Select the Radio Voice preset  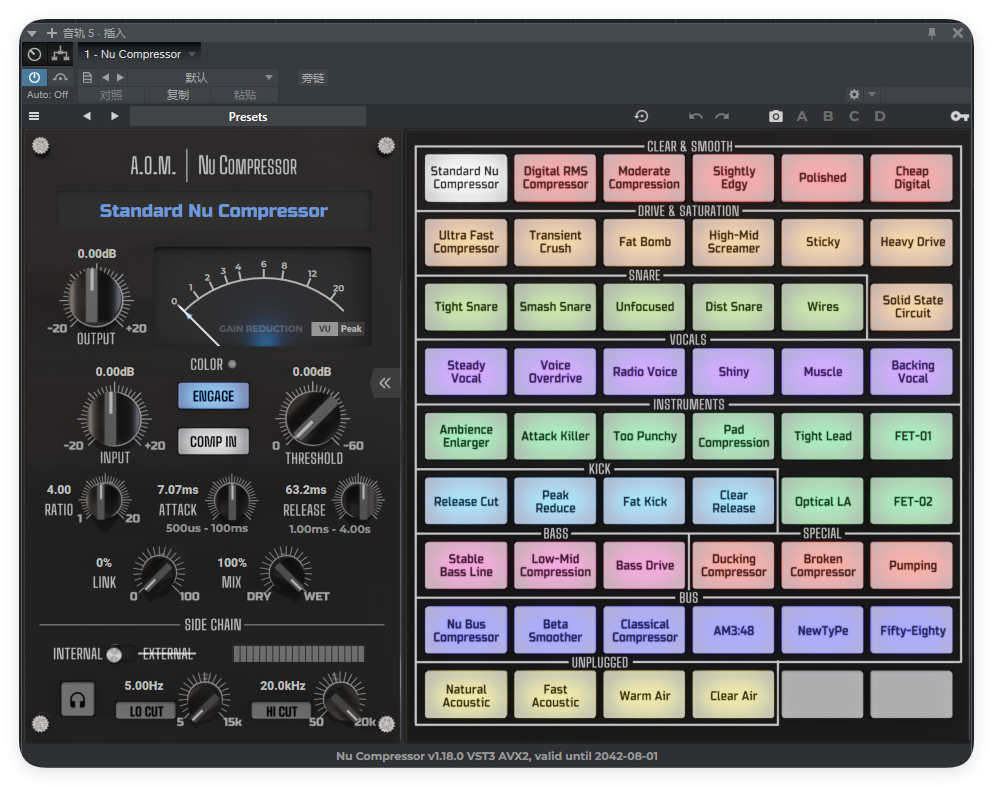click(x=645, y=372)
